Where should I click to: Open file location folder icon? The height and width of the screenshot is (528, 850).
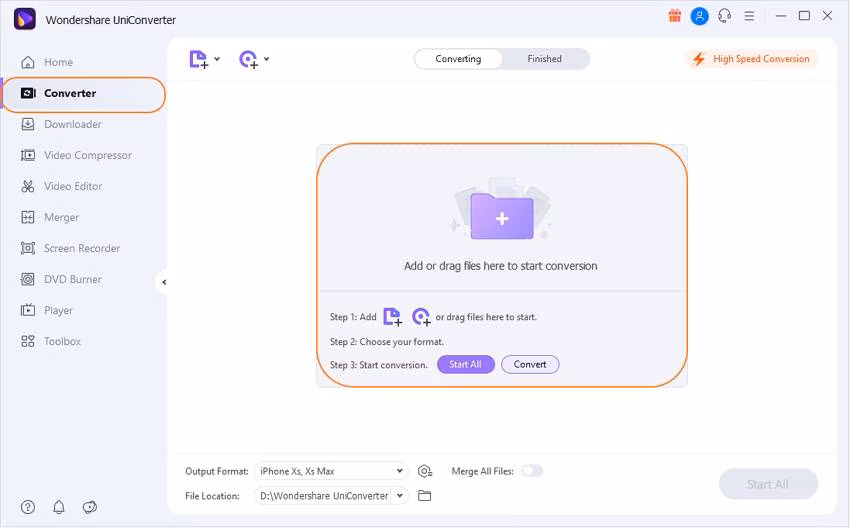[424, 495]
